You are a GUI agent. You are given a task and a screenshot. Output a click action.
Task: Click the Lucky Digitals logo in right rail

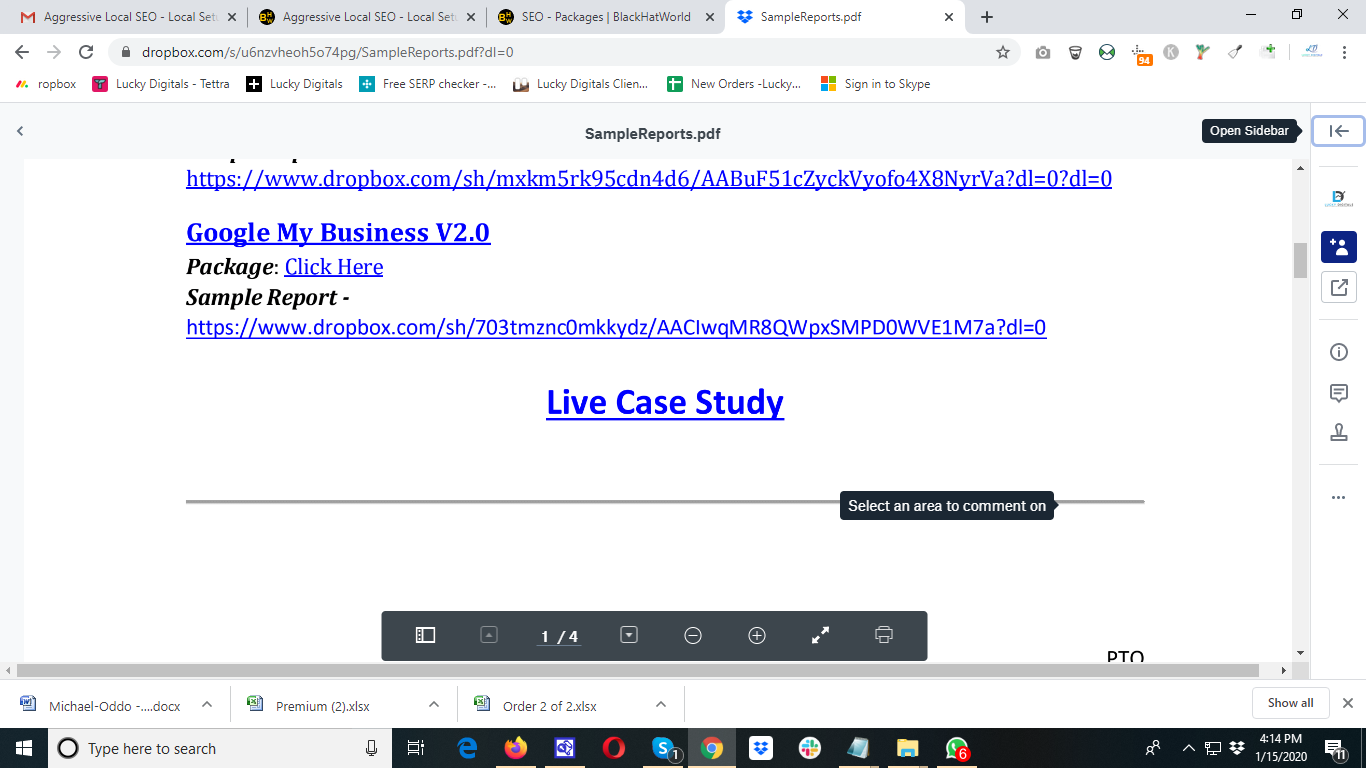pos(1339,198)
